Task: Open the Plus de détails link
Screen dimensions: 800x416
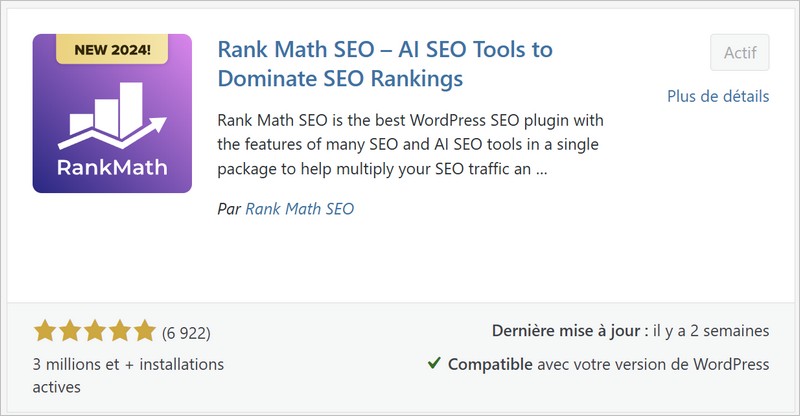Action: pos(718,96)
